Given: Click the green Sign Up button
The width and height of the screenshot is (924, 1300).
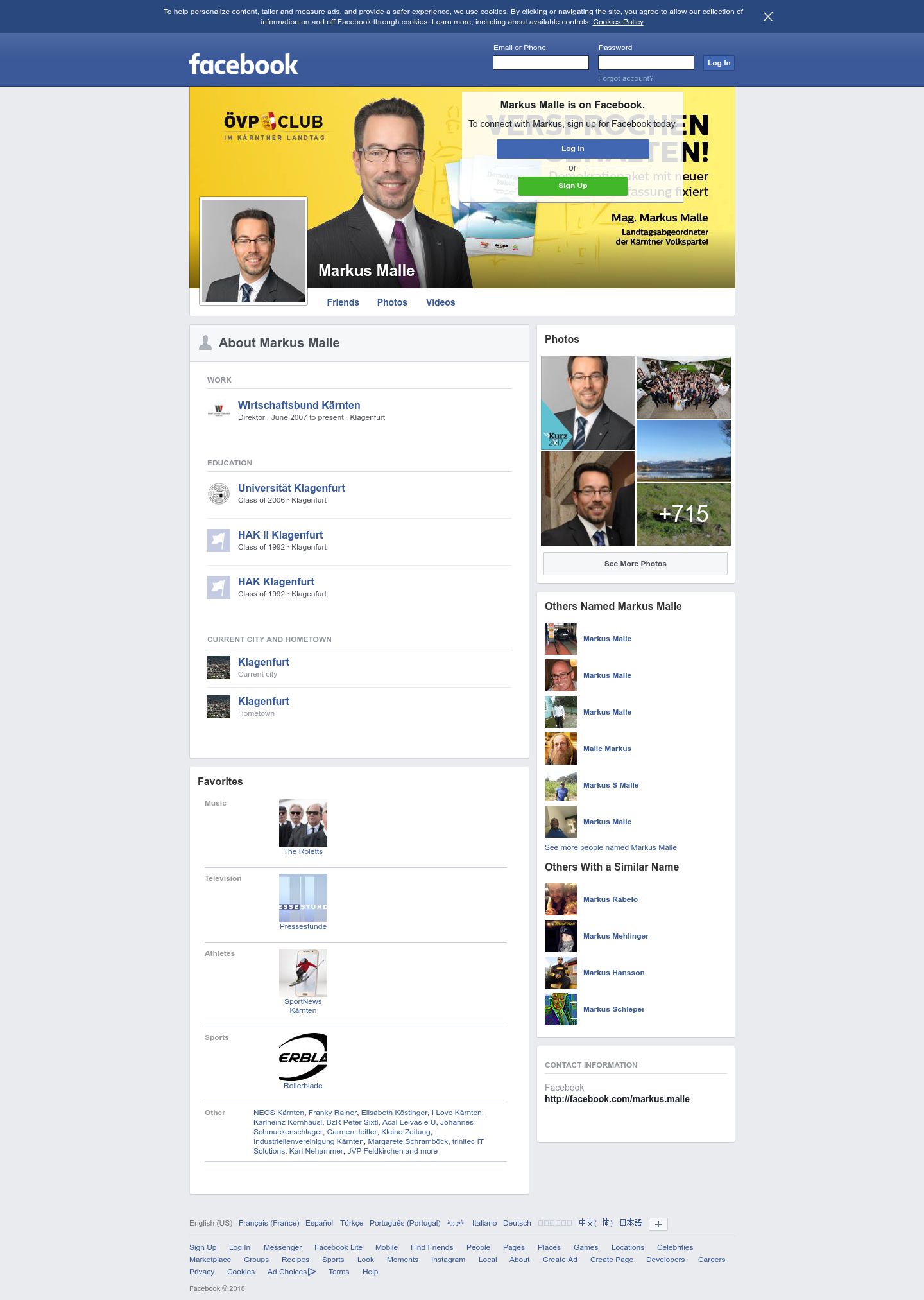Looking at the screenshot, I should pyautogui.click(x=573, y=186).
